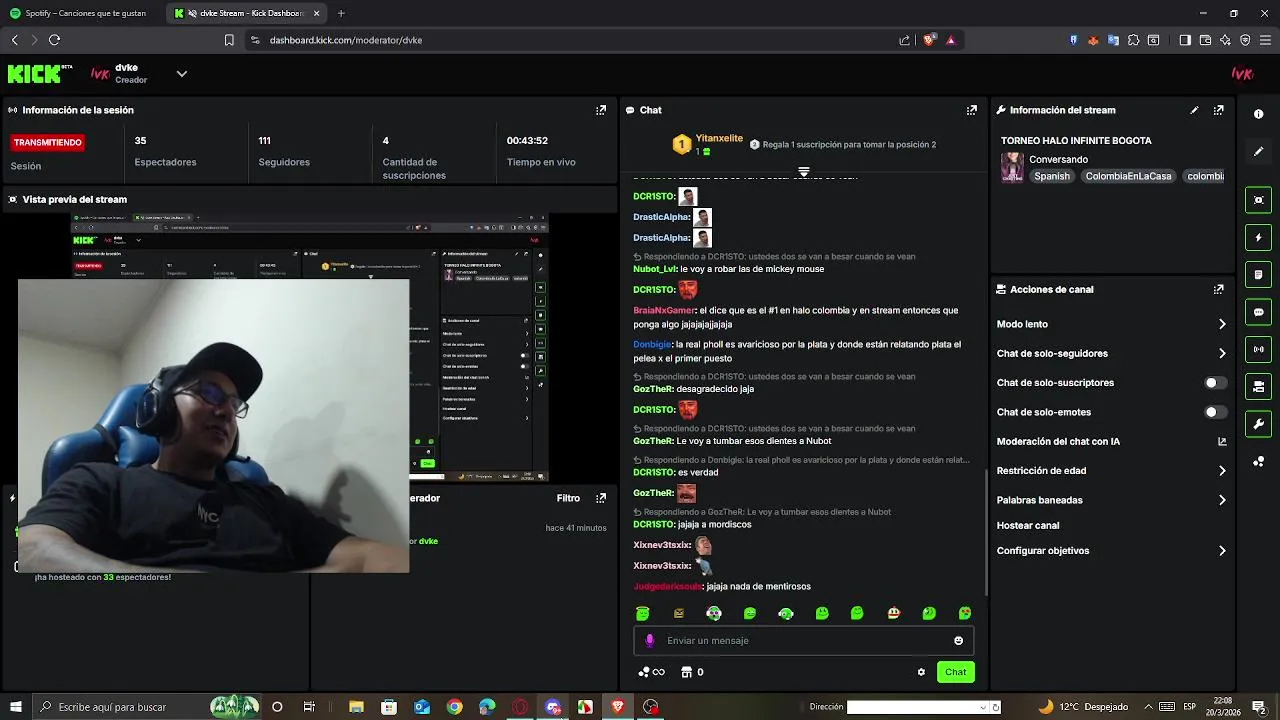The width and height of the screenshot is (1280, 720).
Task: Click Hostear canal action
Action: point(1028,525)
